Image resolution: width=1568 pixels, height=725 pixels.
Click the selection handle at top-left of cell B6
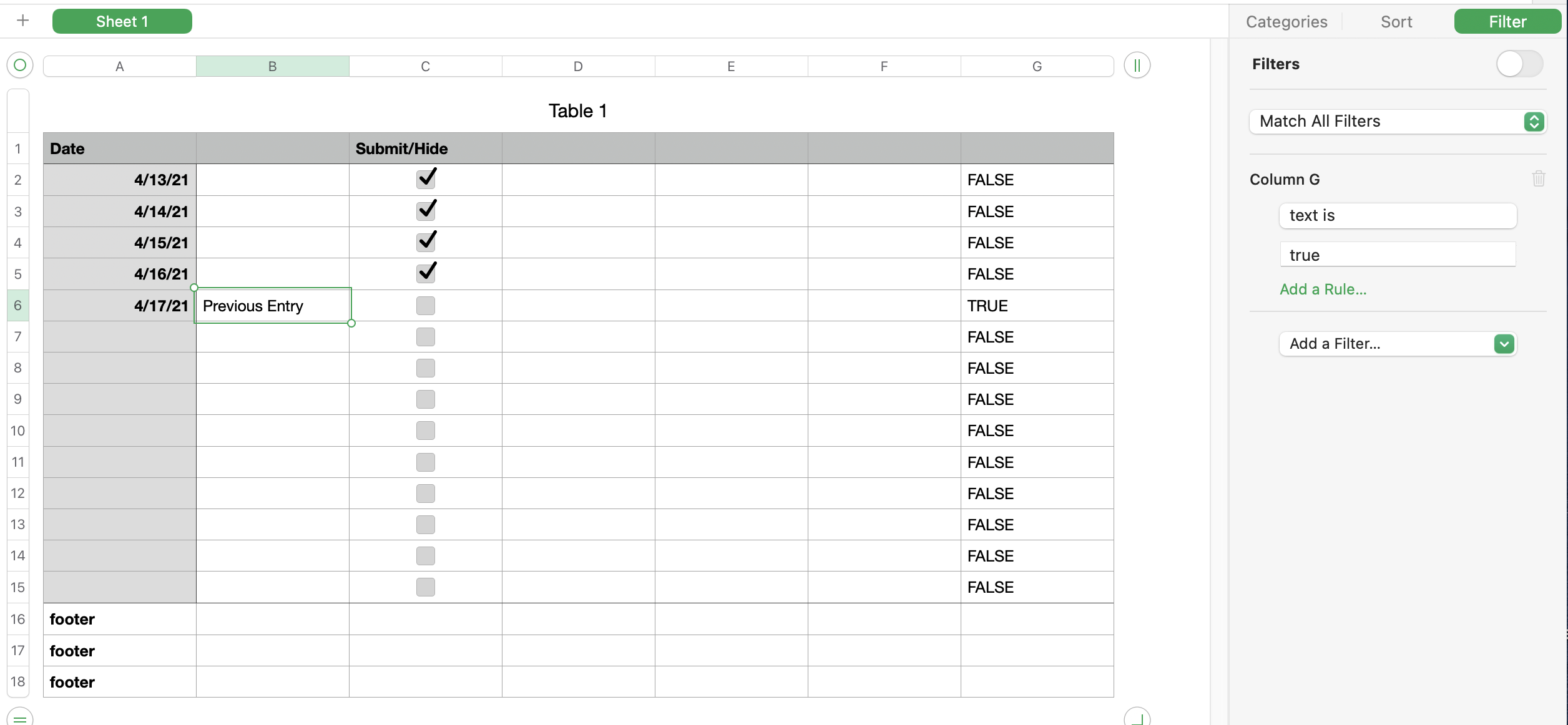tap(194, 288)
